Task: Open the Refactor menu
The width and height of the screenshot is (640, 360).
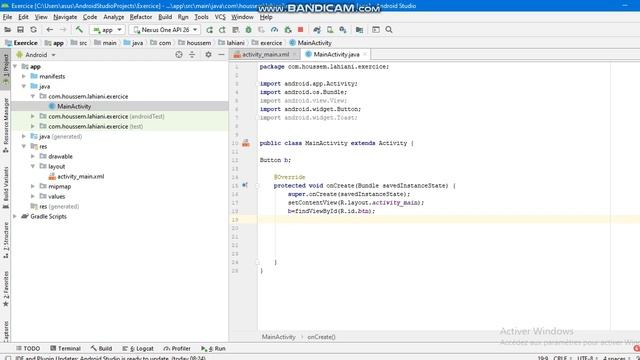Action: coord(141,17)
